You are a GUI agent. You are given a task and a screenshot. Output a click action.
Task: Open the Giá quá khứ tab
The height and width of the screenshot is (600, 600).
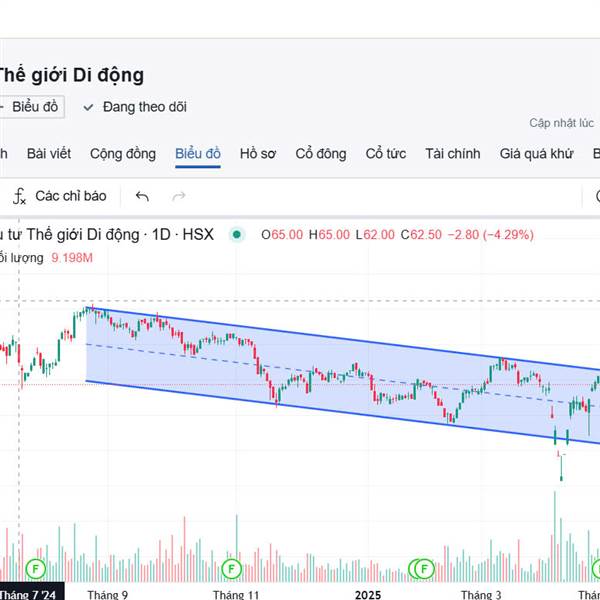[536, 154]
